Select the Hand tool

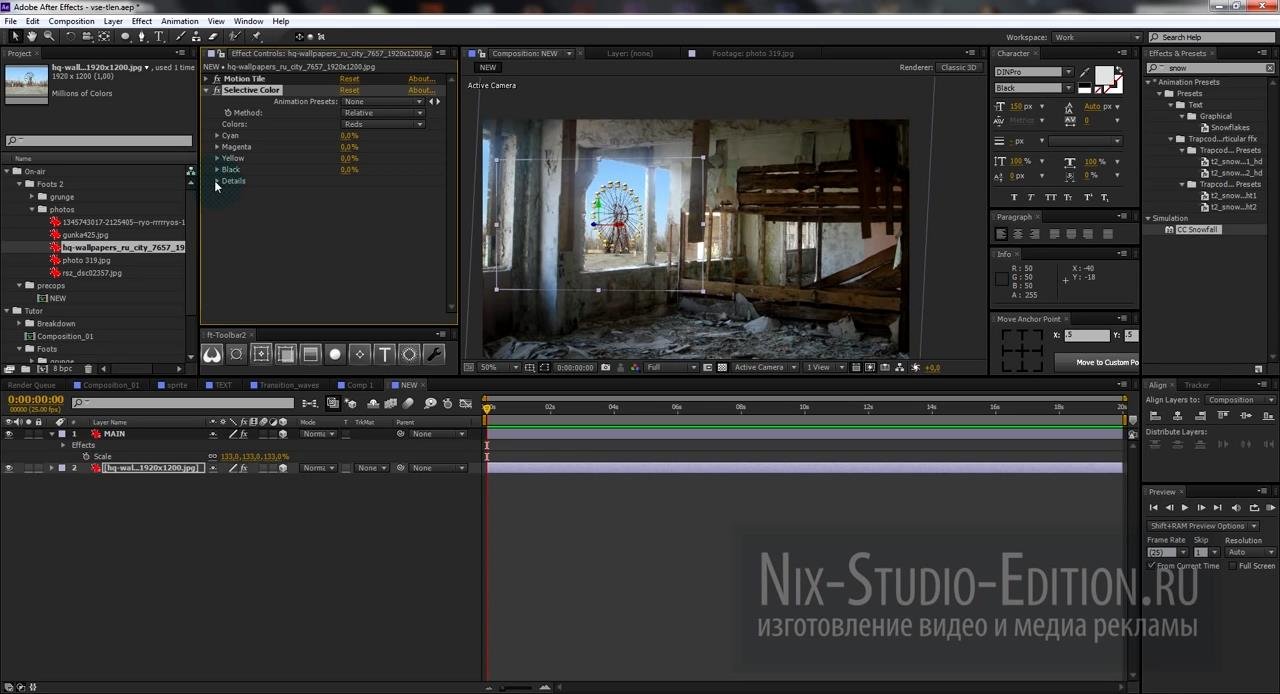click(x=32, y=37)
